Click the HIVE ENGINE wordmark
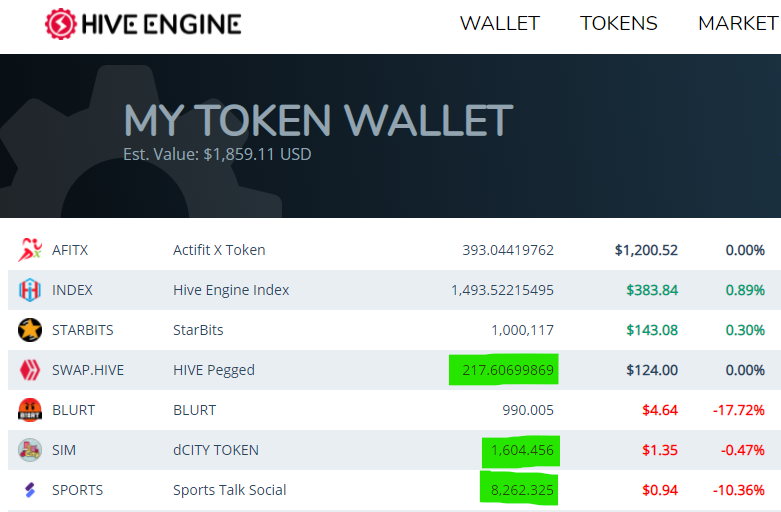This screenshot has height=512, width=781. [x=161, y=24]
